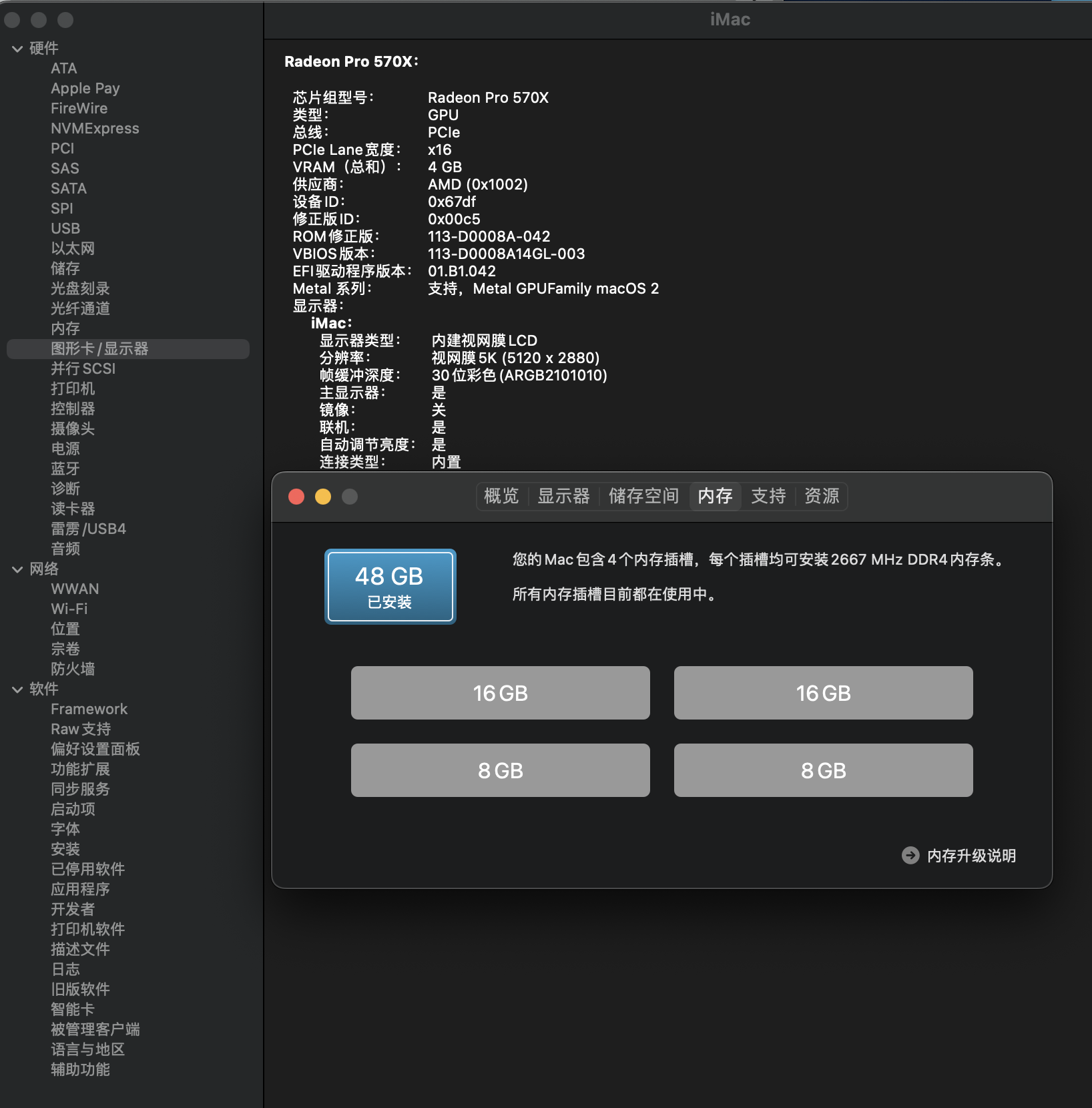Minimize the About This Mac window
This screenshot has height=1108, width=1092.
point(323,497)
